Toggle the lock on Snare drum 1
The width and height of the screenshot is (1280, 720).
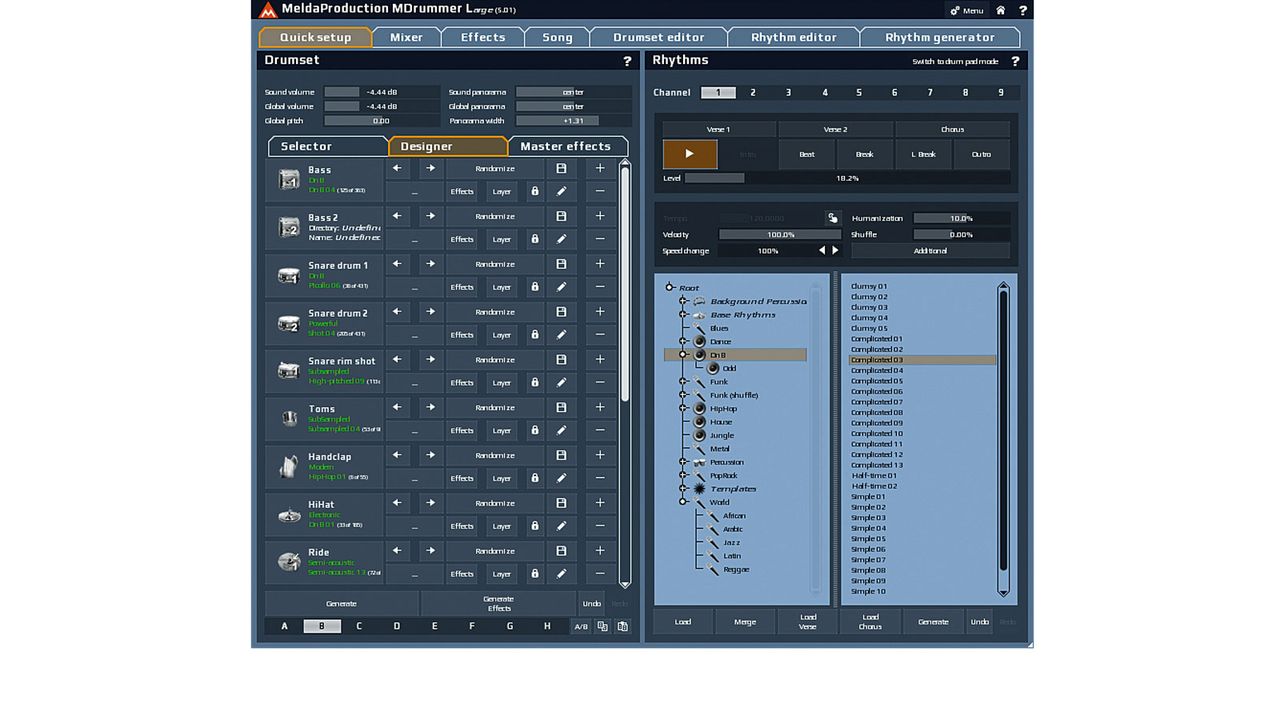coord(535,287)
